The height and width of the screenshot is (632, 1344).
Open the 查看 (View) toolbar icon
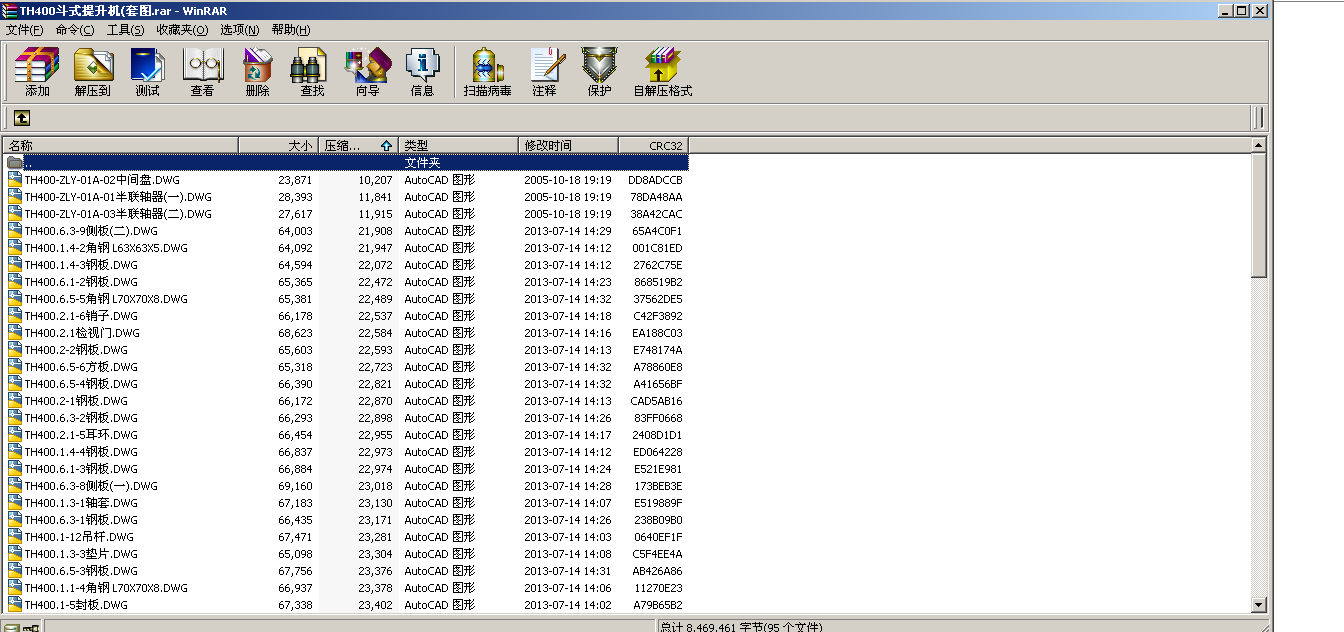point(203,65)
